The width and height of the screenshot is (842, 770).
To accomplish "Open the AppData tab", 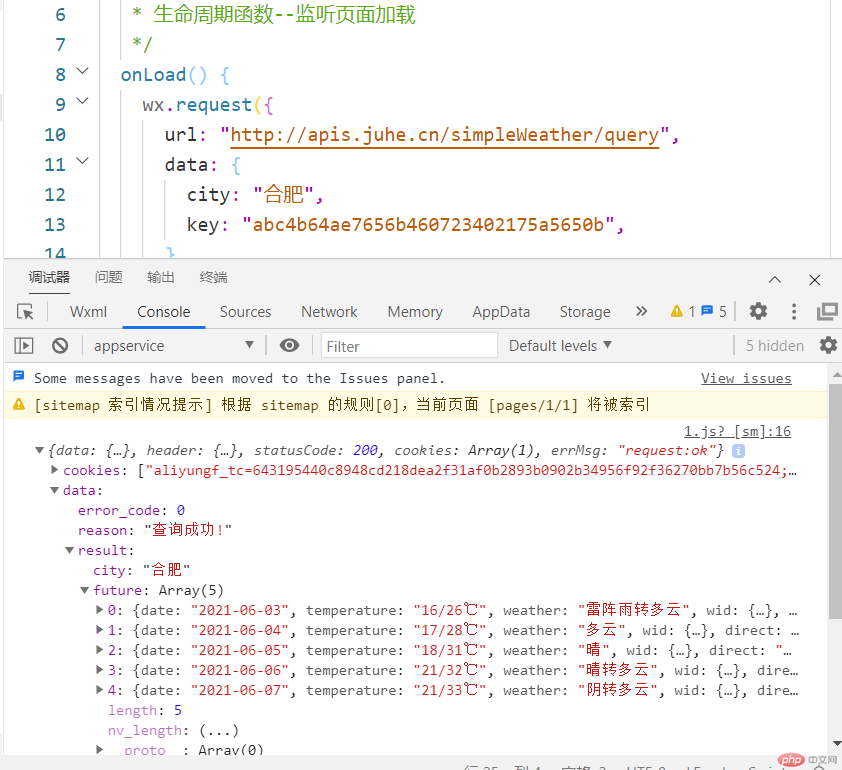I will 501,311.
